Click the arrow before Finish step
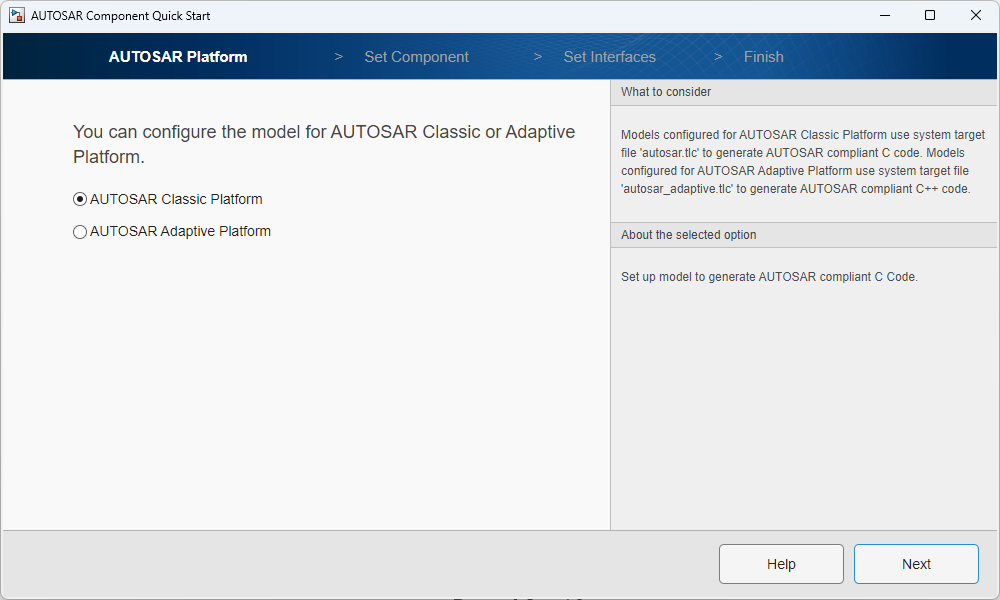This screenshot has width=1000, height=600. (718, 57)
